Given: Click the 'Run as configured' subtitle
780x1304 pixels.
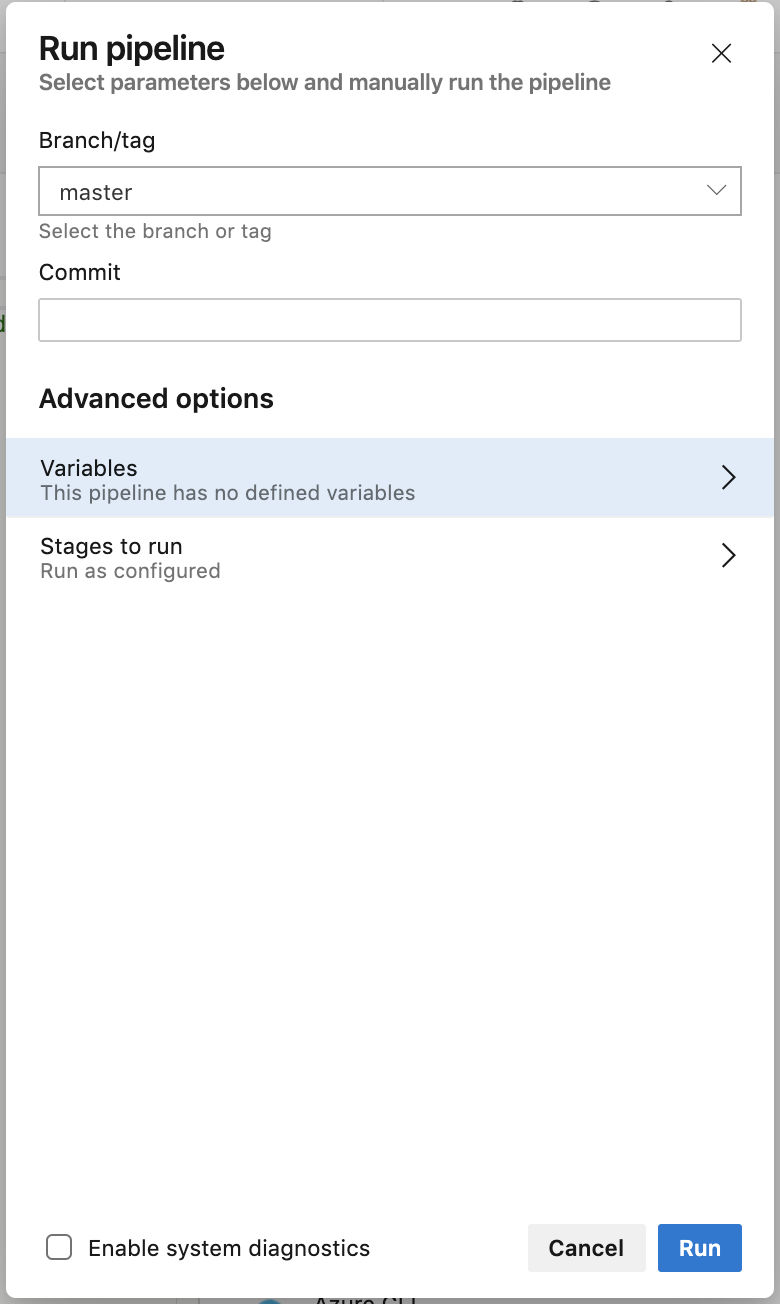Looking at the screenshot, I should point(130,571).
